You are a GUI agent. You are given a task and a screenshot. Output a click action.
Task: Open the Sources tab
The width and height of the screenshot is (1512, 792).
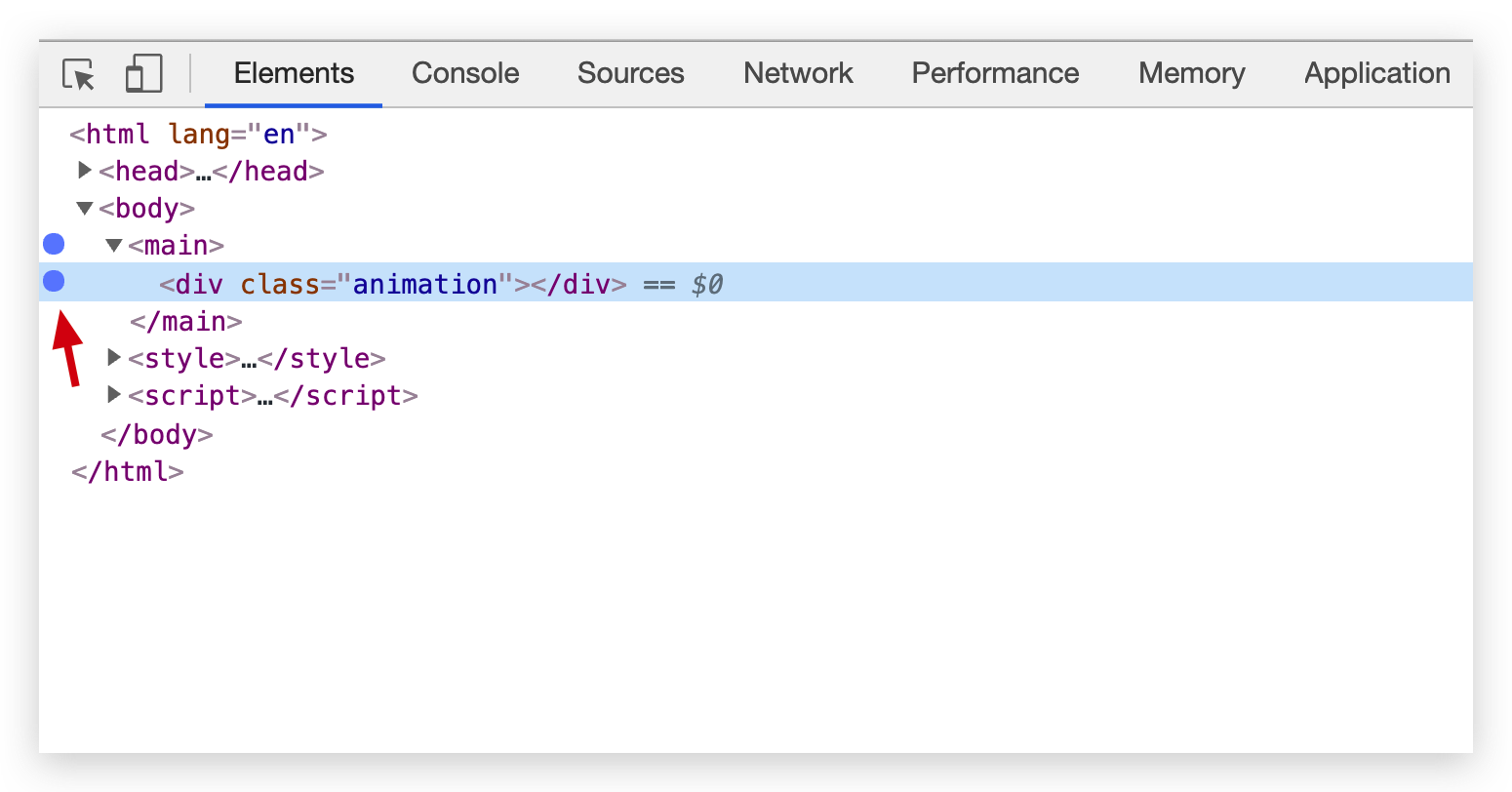pos(630,74)
